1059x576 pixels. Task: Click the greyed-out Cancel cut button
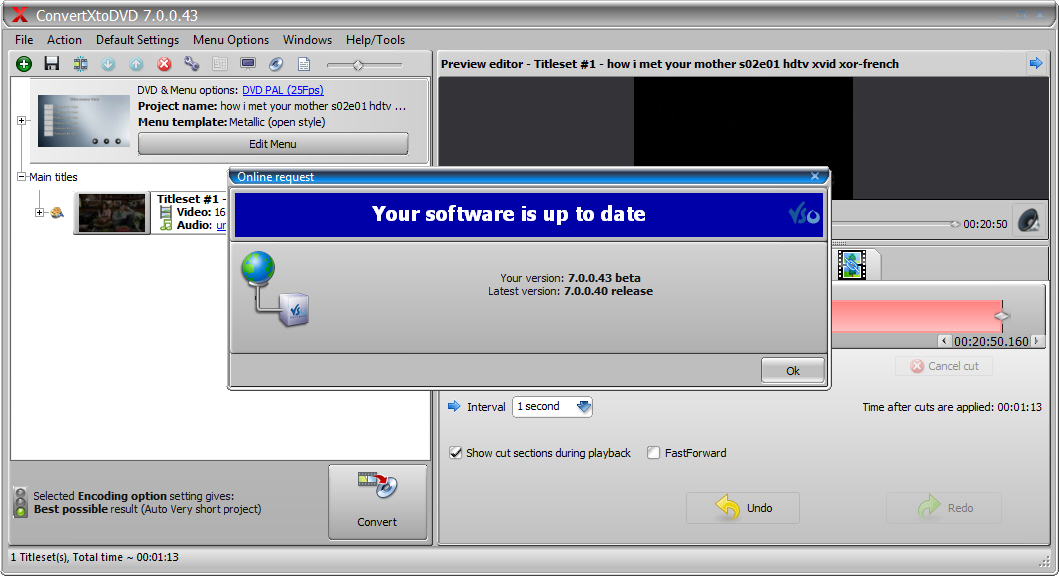[944, 366]
